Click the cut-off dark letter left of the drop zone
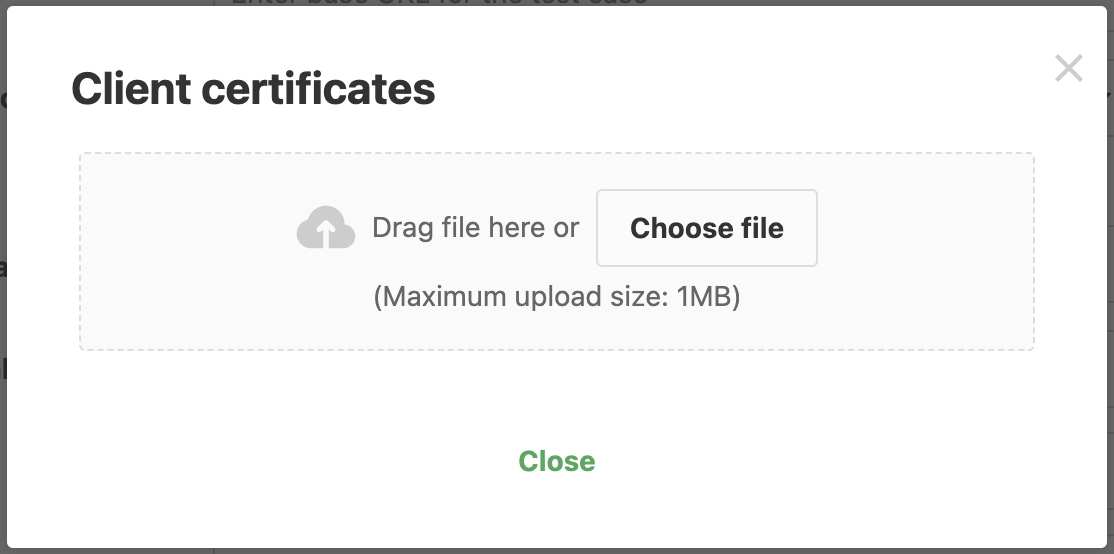Screen dimensions: 1114x554 [3, 268]
